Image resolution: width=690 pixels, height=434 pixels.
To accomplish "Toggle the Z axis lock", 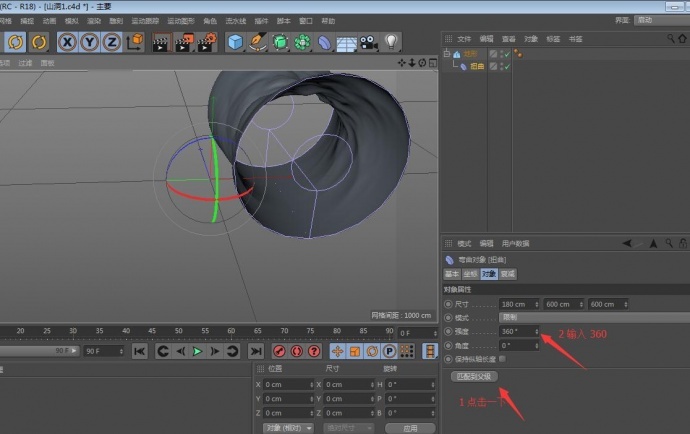I will [x=112, y=42].
